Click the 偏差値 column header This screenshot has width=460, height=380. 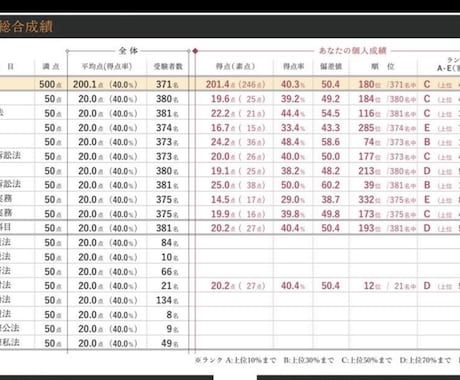click(x=331, y=66)
